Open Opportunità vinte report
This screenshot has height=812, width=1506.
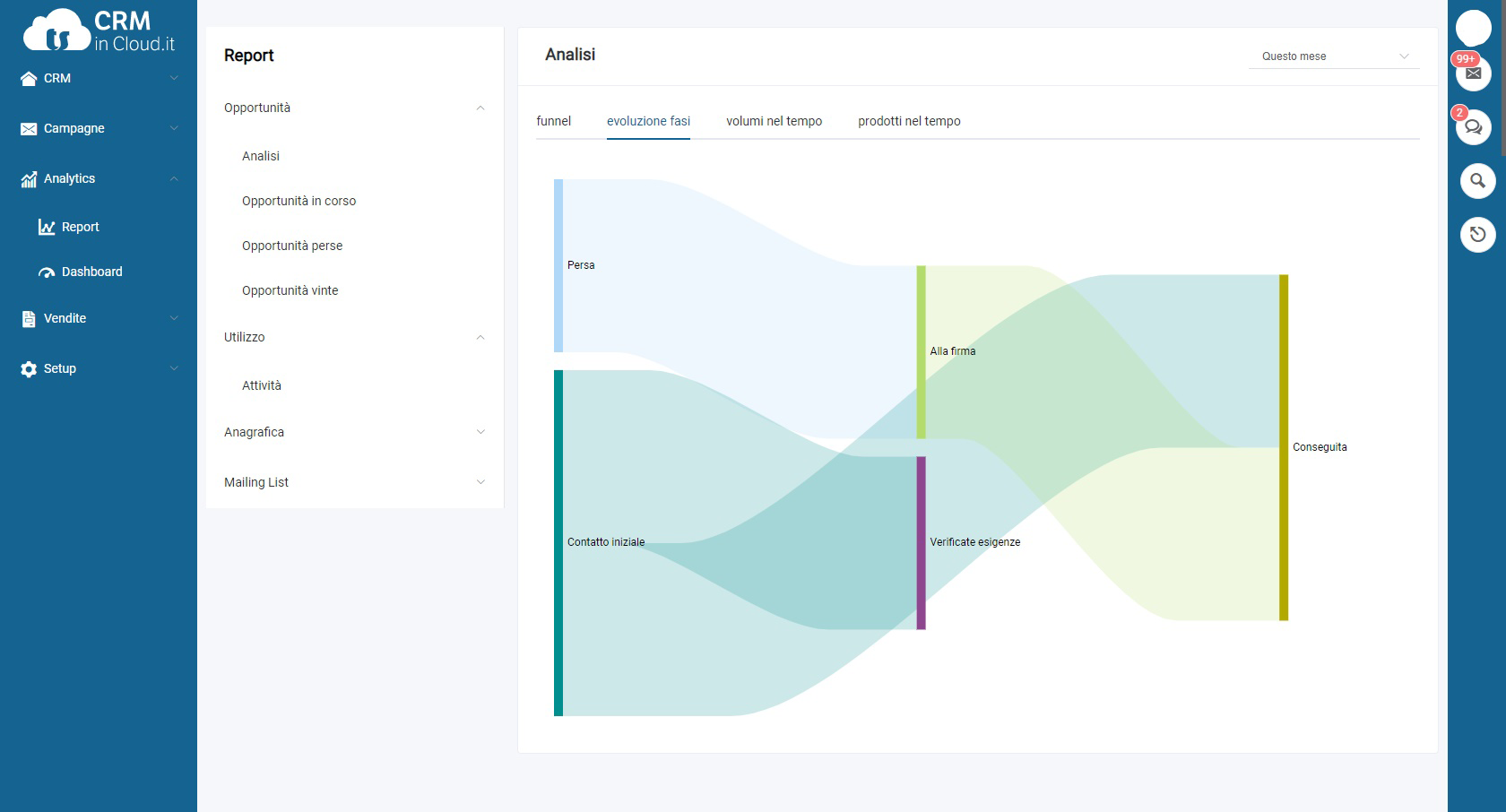[x=290, y=290]
